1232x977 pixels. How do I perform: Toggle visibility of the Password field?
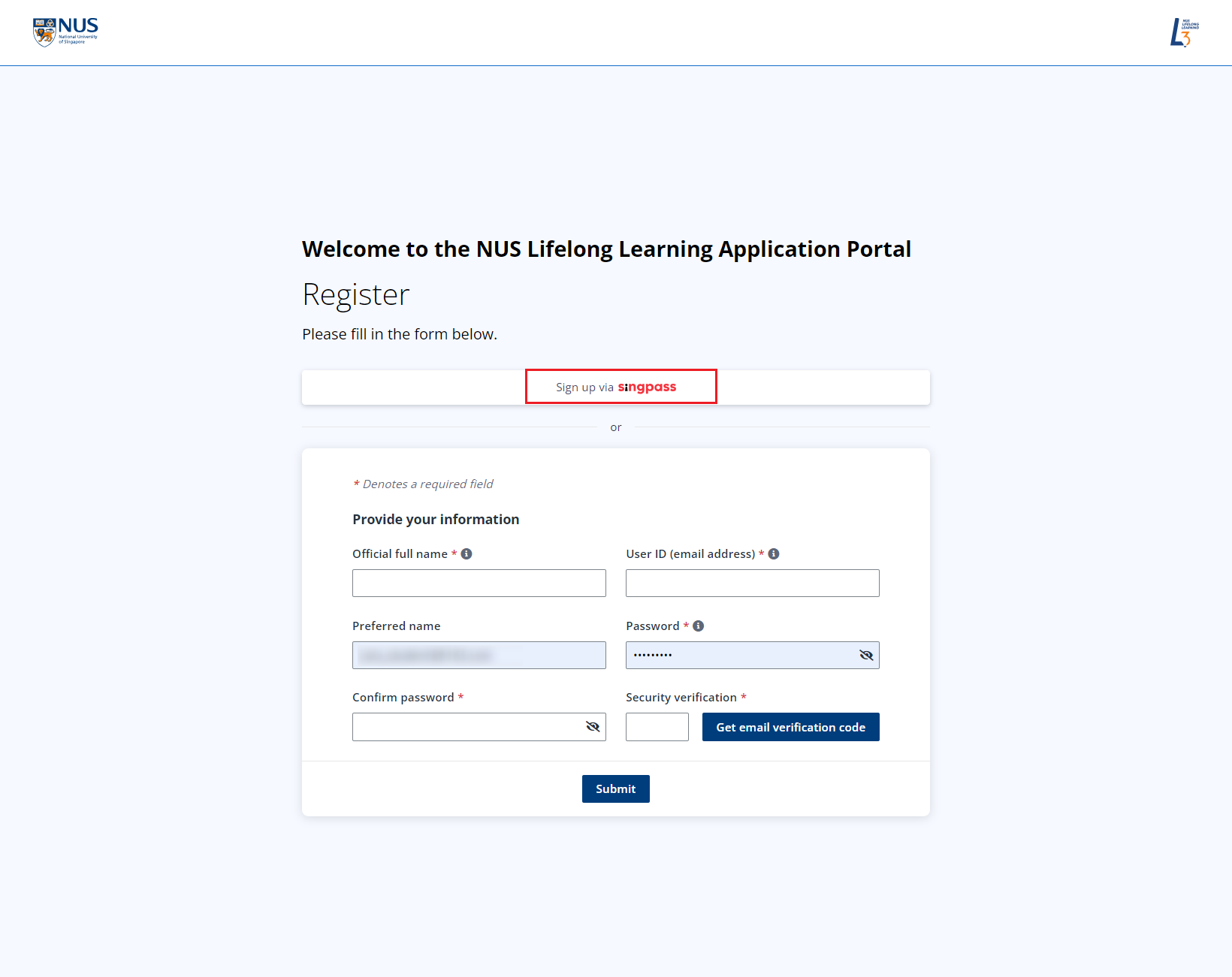point(866,656)
